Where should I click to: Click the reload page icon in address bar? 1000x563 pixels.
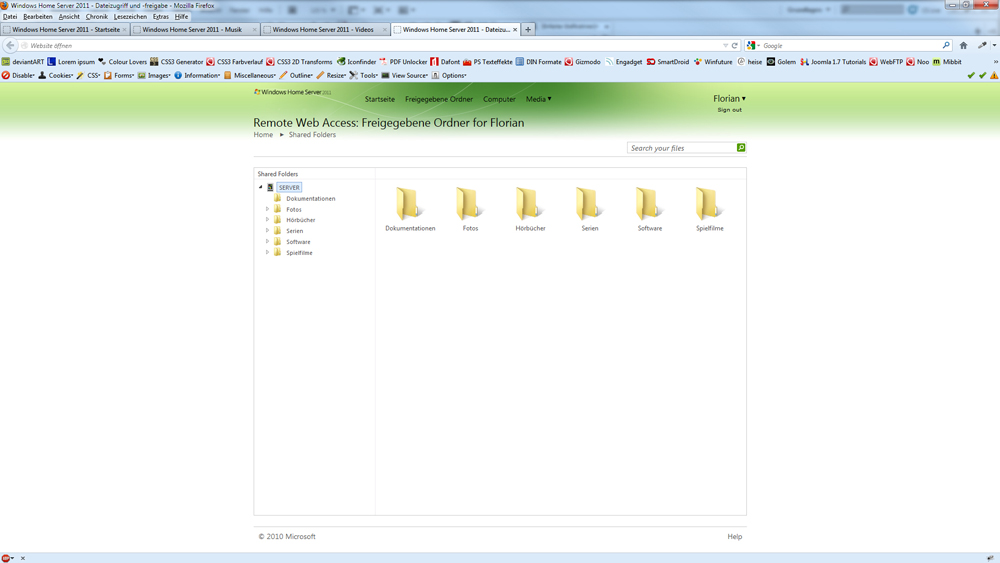[x=735, y=46]
